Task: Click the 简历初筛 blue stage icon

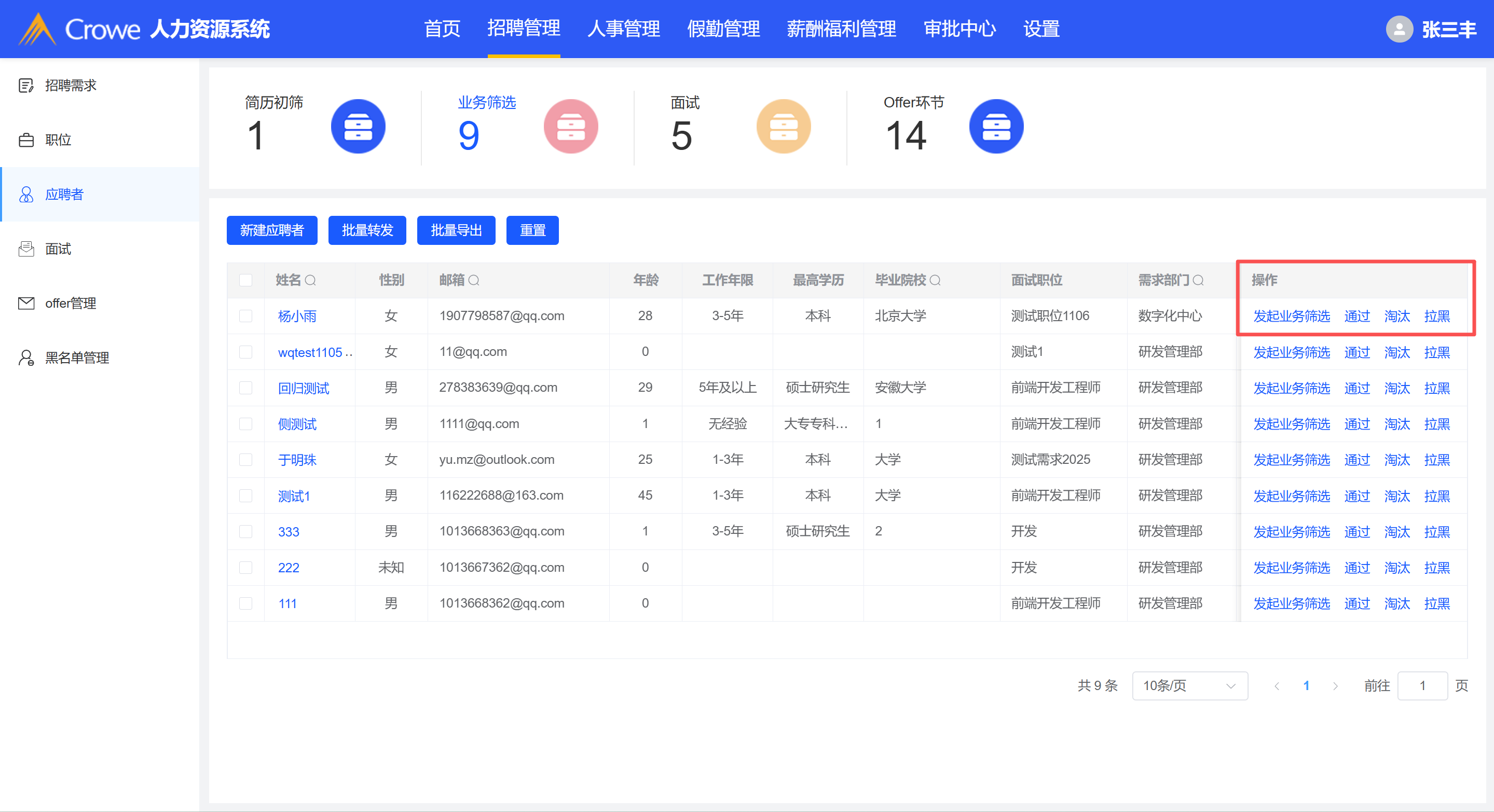Action: tap(358, 127)
